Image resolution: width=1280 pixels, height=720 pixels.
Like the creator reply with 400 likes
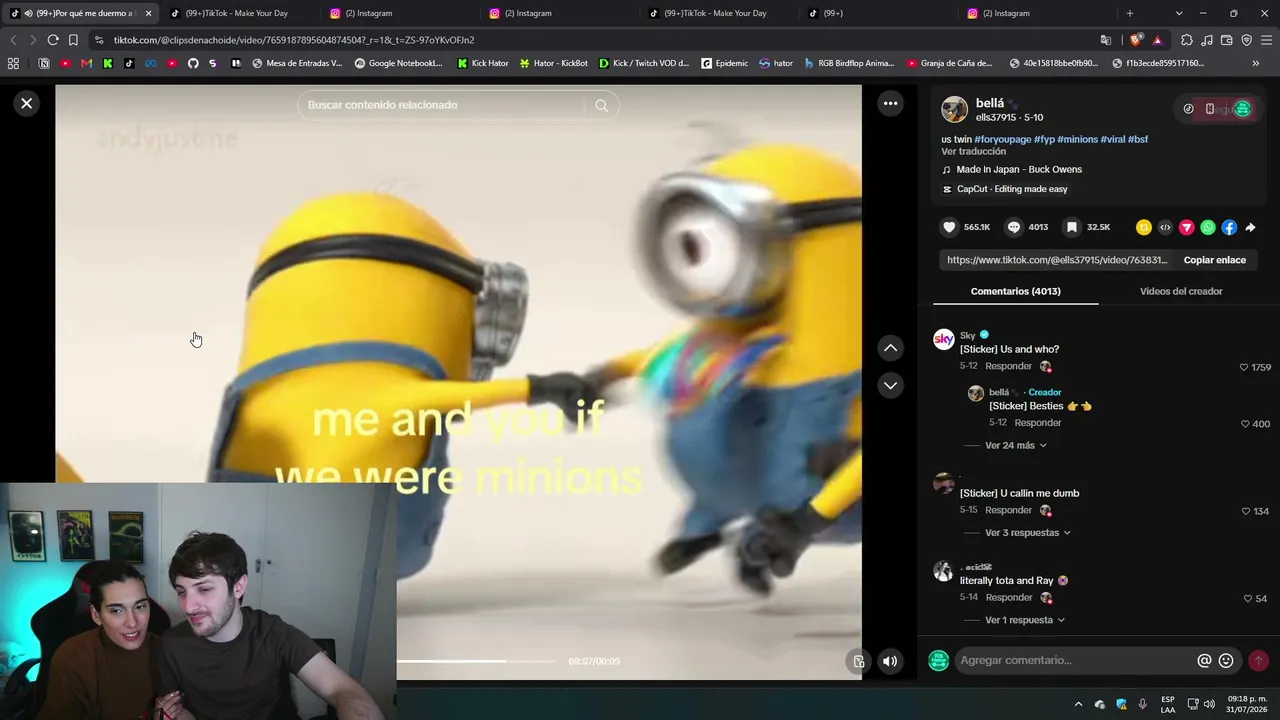click(1245, 424)
